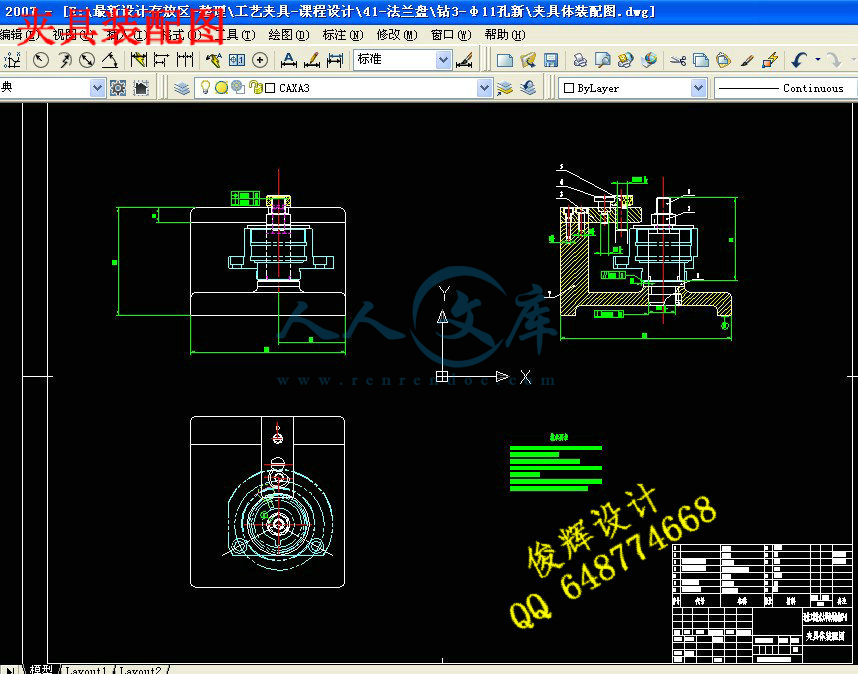Click the Cut scissors icon
Viewport: 858px width, 674px height.
(x=677, y=60)
